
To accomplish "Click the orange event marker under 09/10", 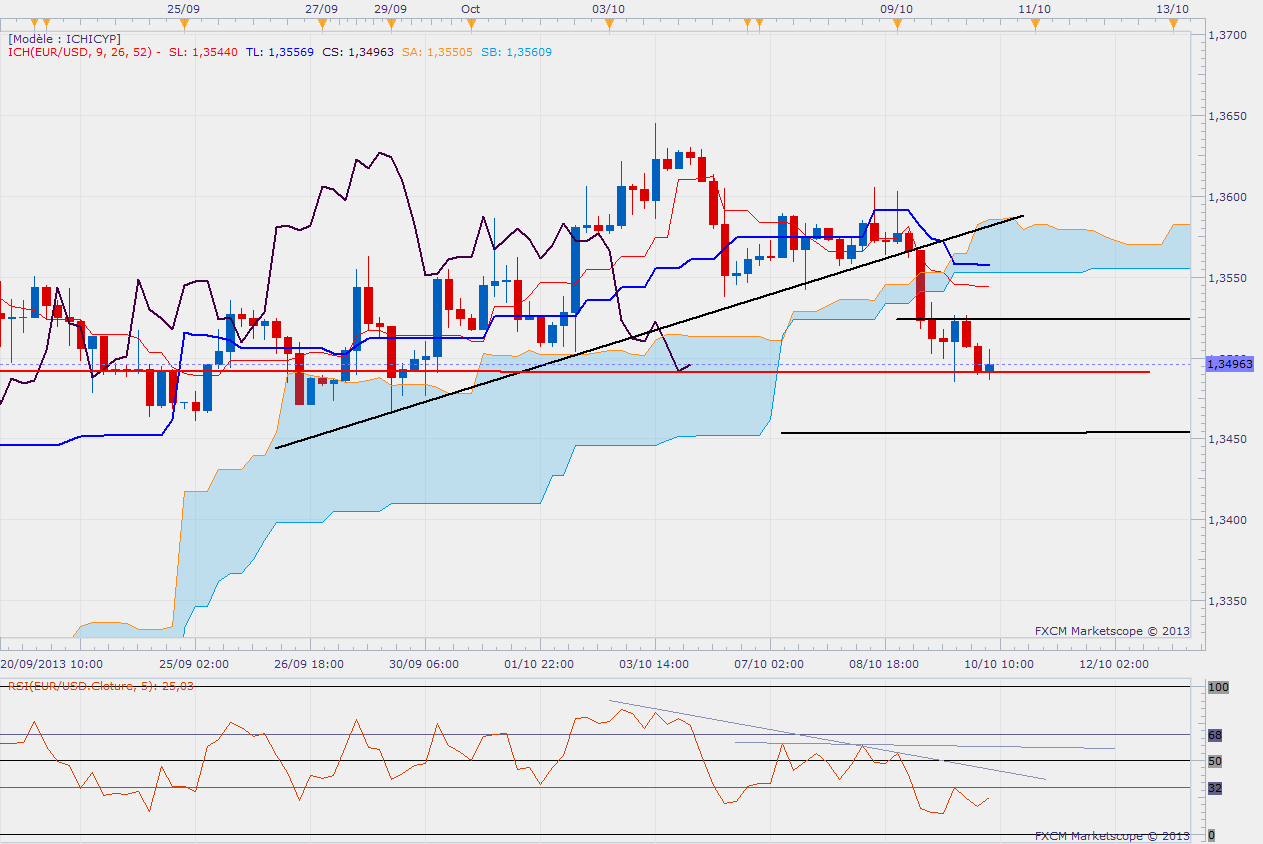I will (x=897, y=23).
